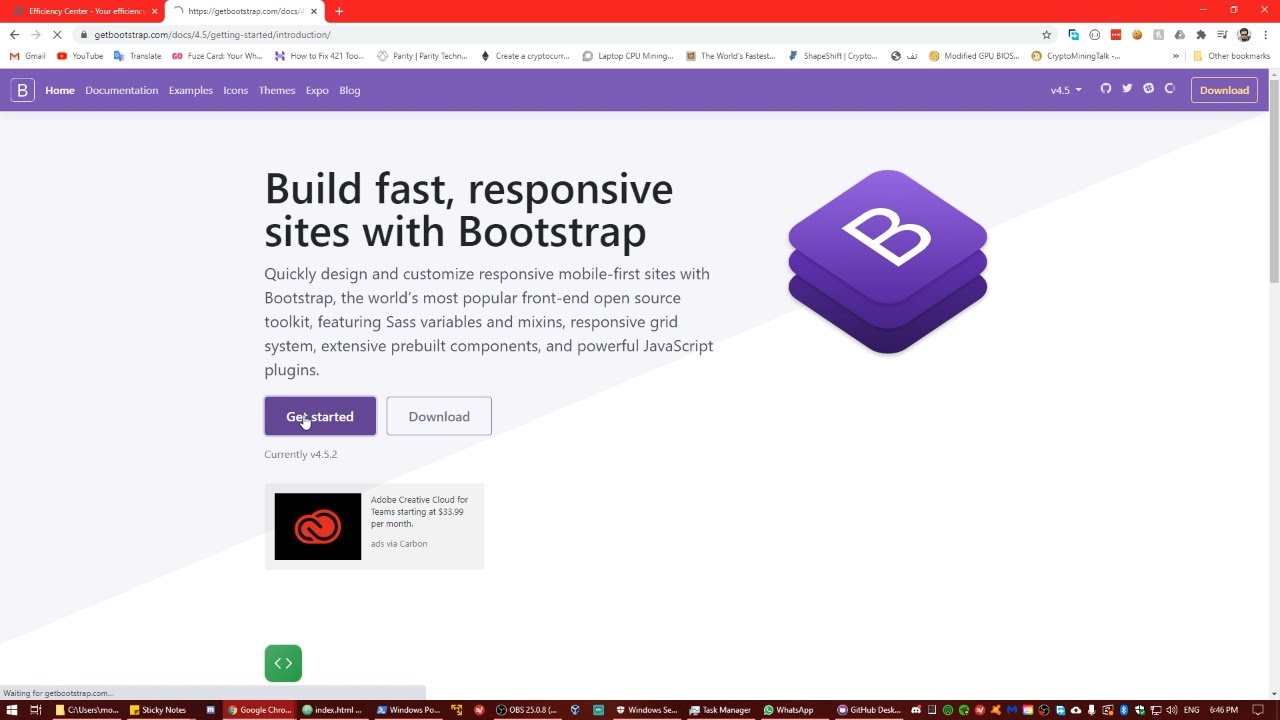Click the green code brackets icon

click(x=283, y=663)
